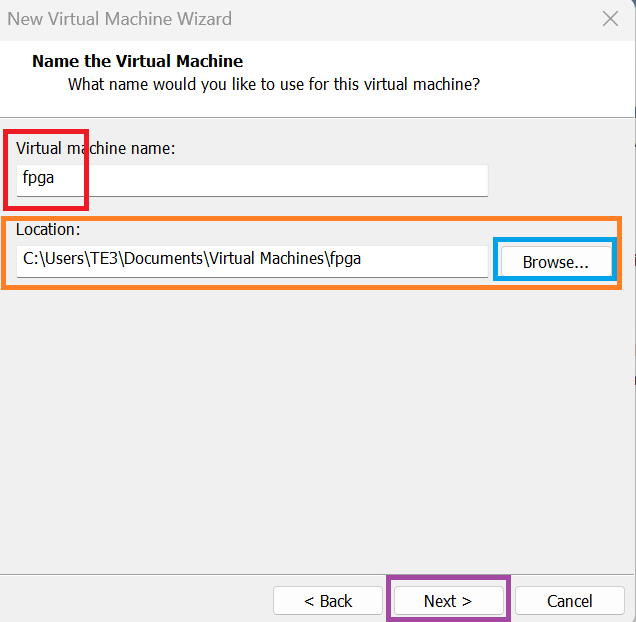This screenshot has height=622, width=636.
Task: Click the 'C:' drive prefix in location
Action: [x=30, y=258]
